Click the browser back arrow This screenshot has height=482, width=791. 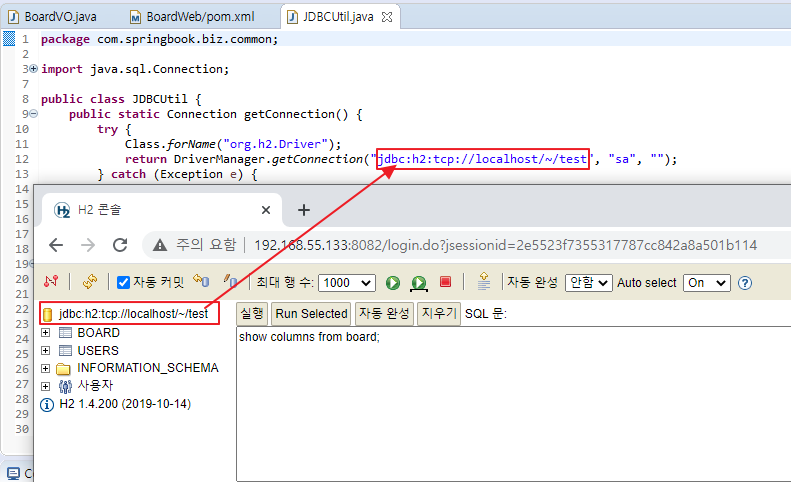click(55, 245)
